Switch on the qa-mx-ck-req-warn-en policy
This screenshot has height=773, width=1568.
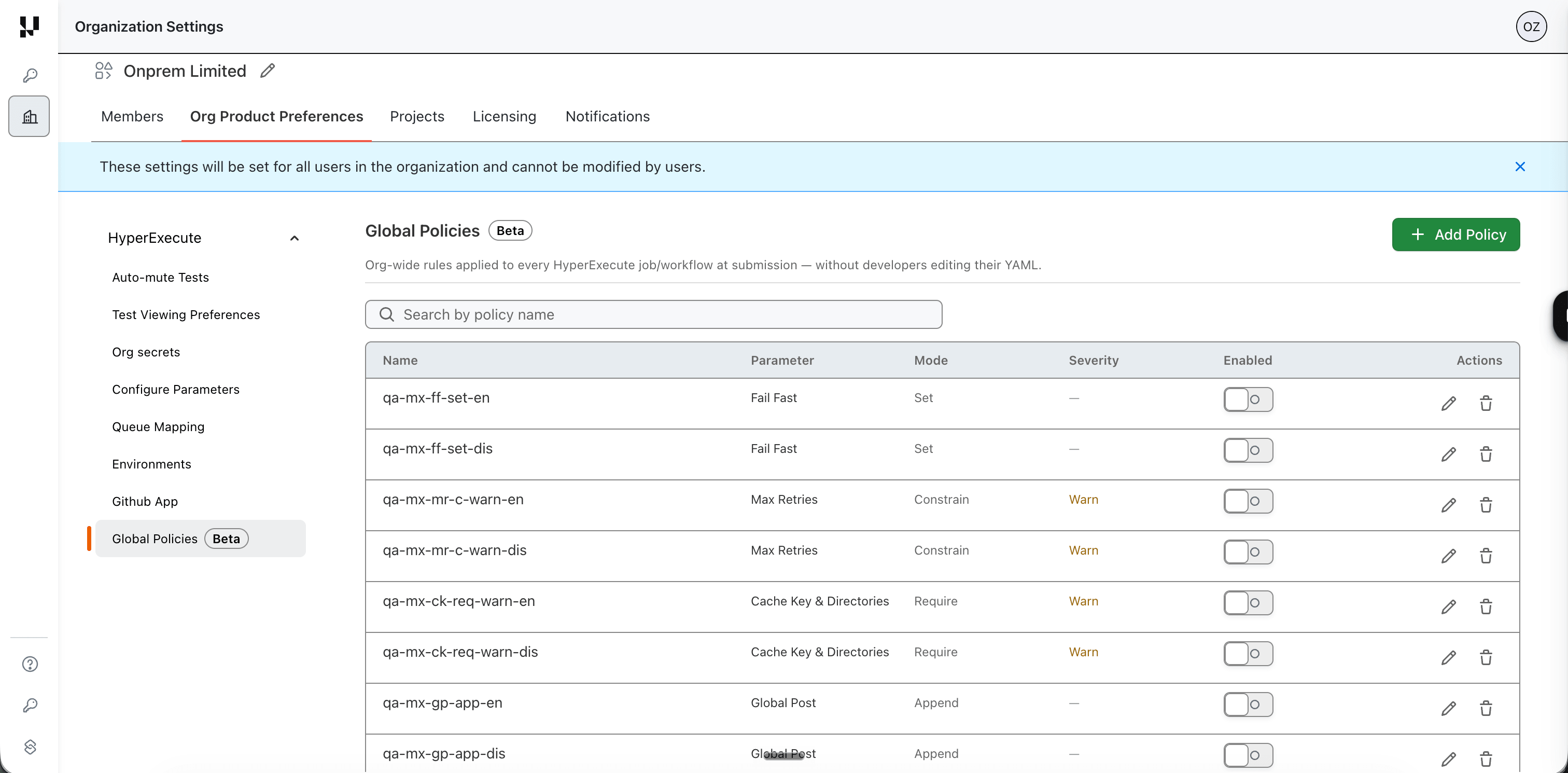pos(1248,603)
